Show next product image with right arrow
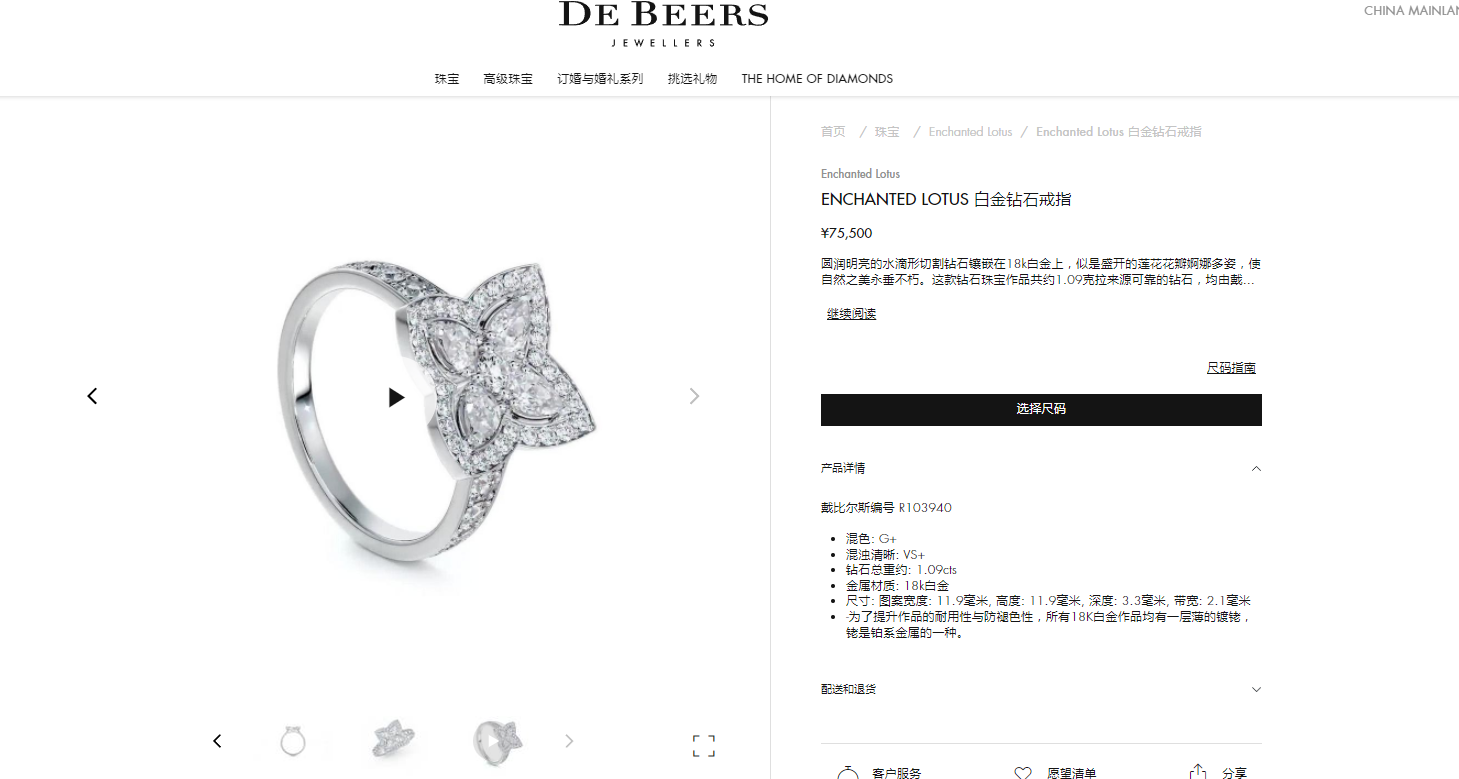Viewport: 1459px width, 779px height. coord(695,396)
